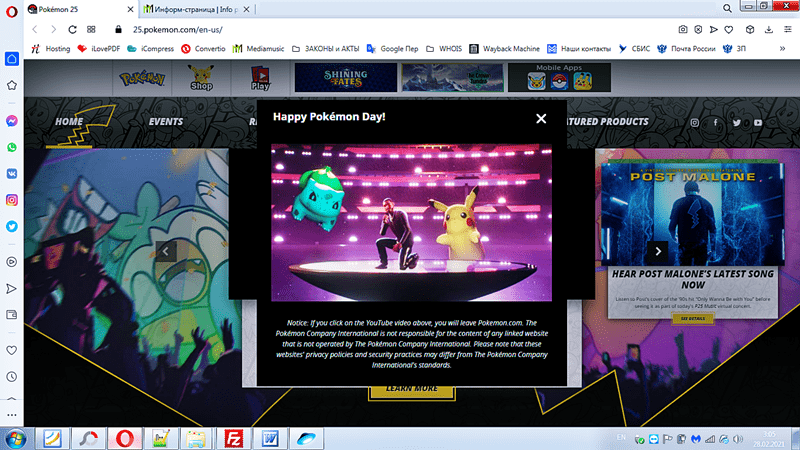Open Google Пер bookmark
The image size is (800, 450).
click(392, 48)
